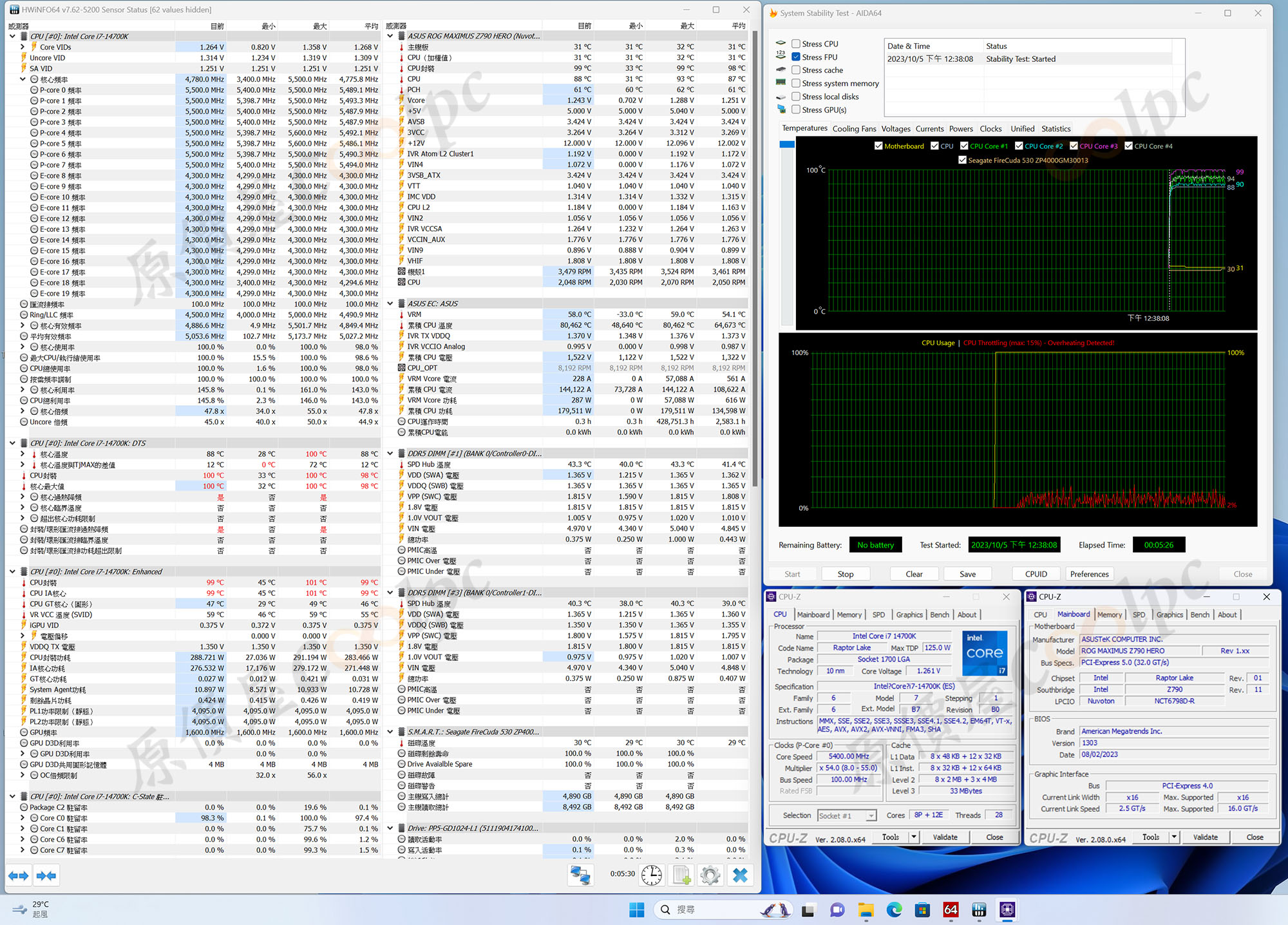Click the HWiNFO sensor list vertical scrollbar
The width and height of the screenshot is (1288, 925).
pyautogui.click(x=755, y=258)
